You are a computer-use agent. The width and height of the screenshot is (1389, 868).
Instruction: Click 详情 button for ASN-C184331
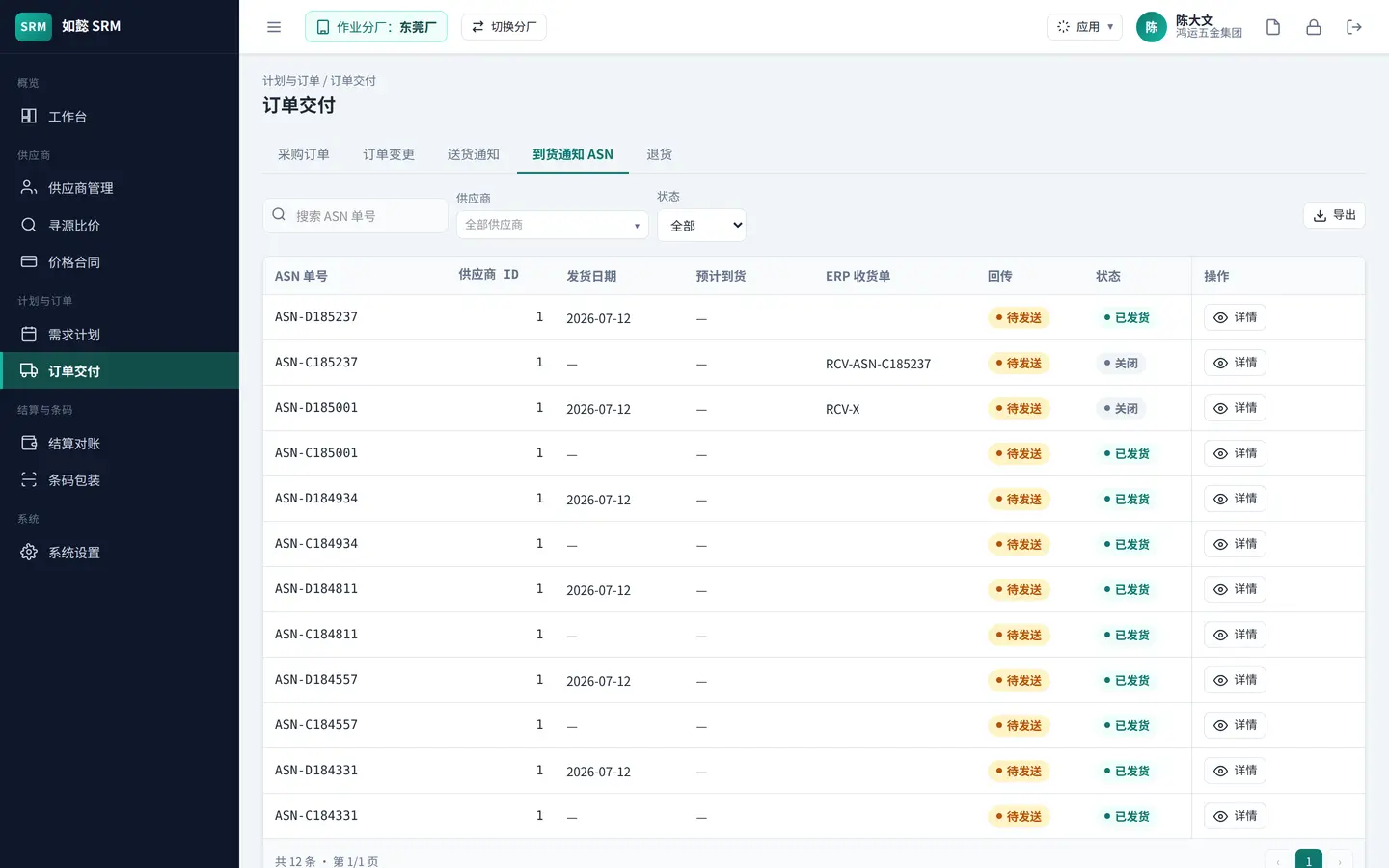[1235, 816]
